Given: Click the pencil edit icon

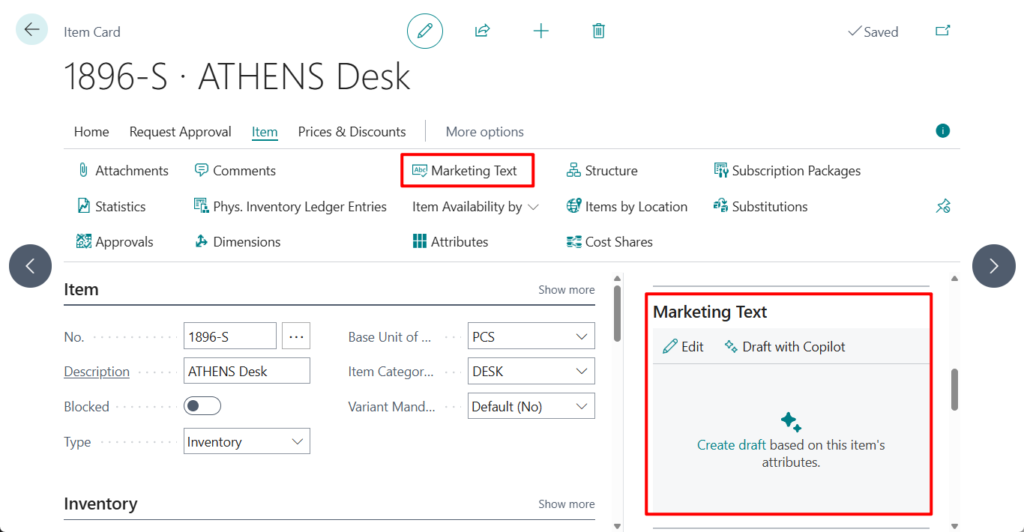Looking at the screenshot, I should point(425,31).
